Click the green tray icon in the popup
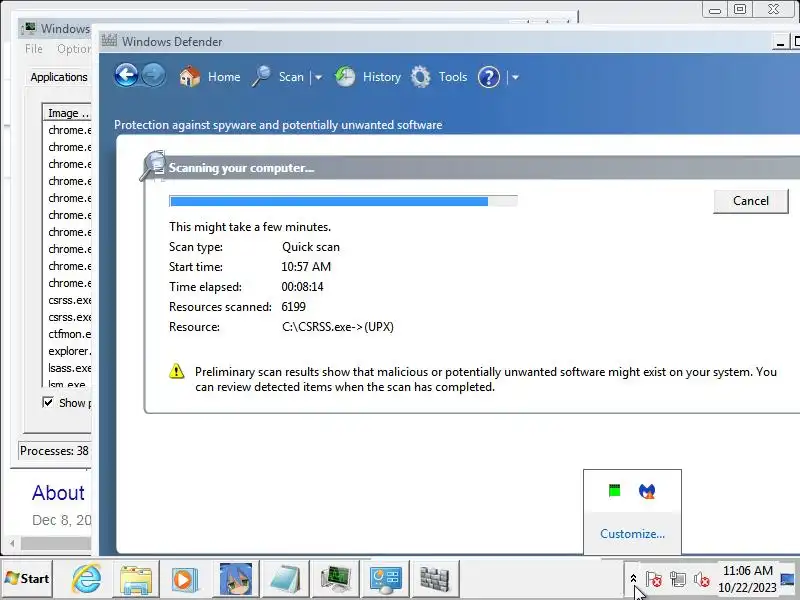This screenshot has width=800, height=600. [x=615, y=491]
